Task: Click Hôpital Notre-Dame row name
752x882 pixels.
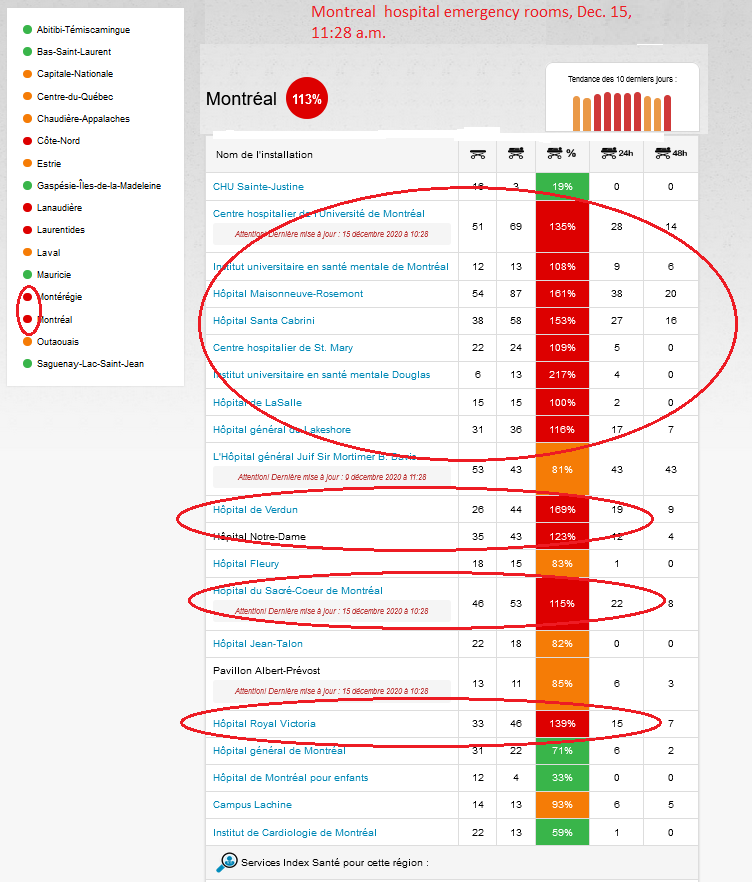Action: coord(259,536)
